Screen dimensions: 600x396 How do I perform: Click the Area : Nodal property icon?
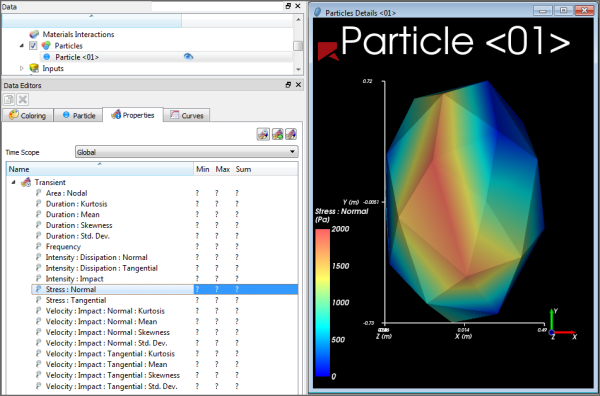coord(38,193)
